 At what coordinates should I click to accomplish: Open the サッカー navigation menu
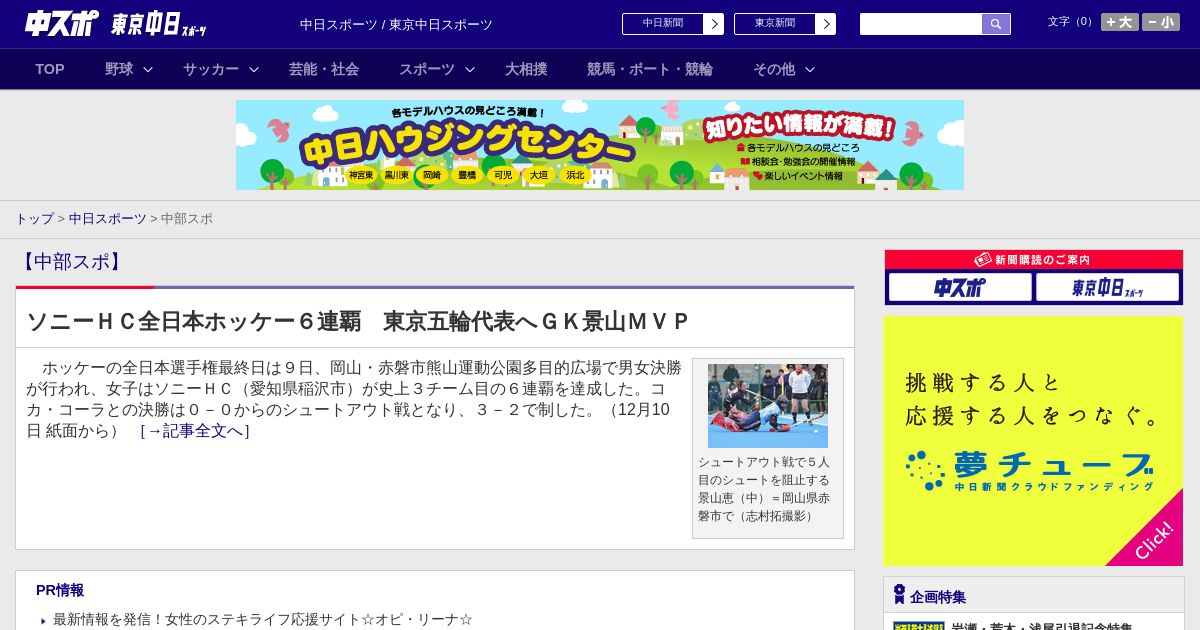point(211,69)
